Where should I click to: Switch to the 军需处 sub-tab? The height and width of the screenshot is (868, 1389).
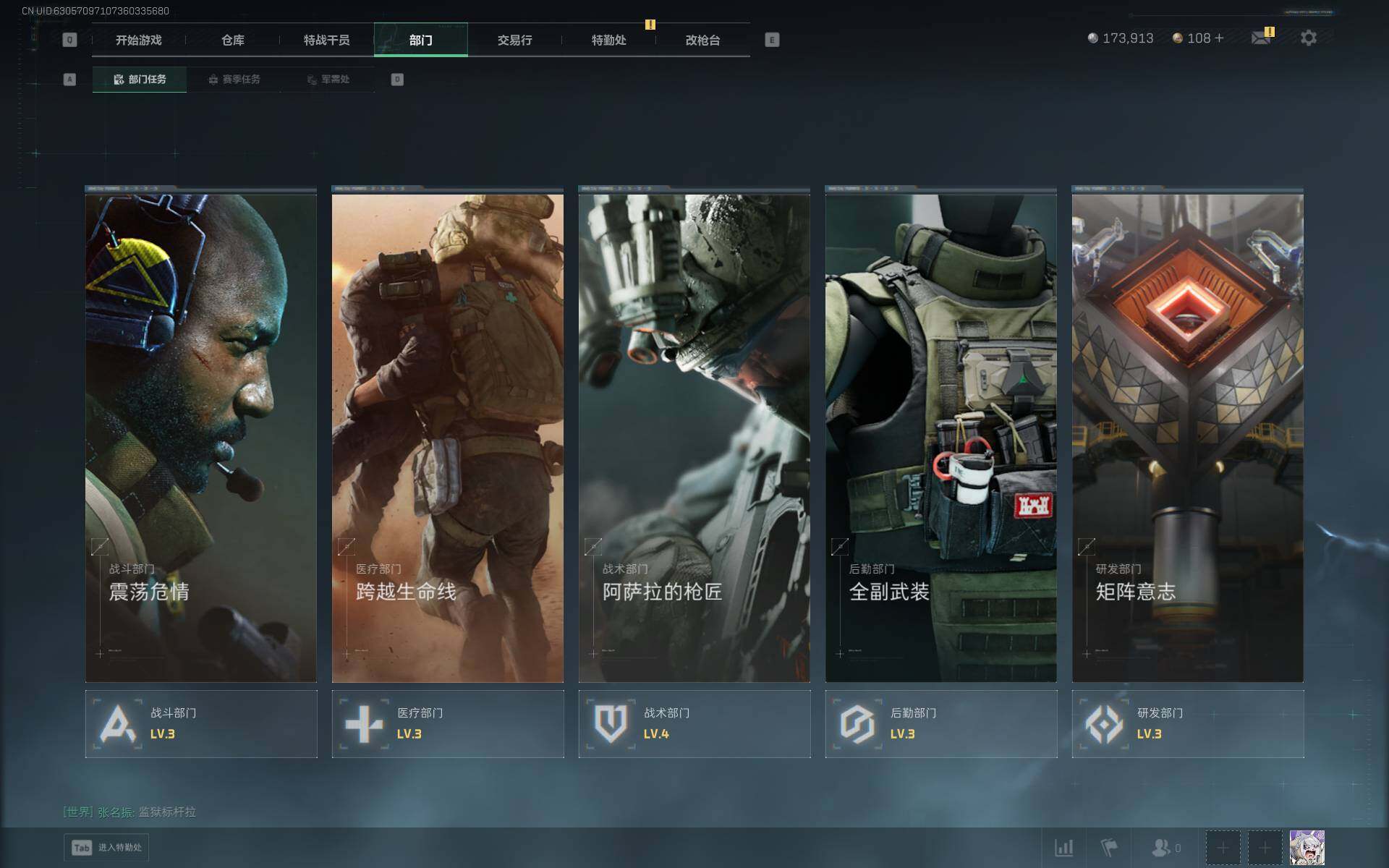click(328, 80)
